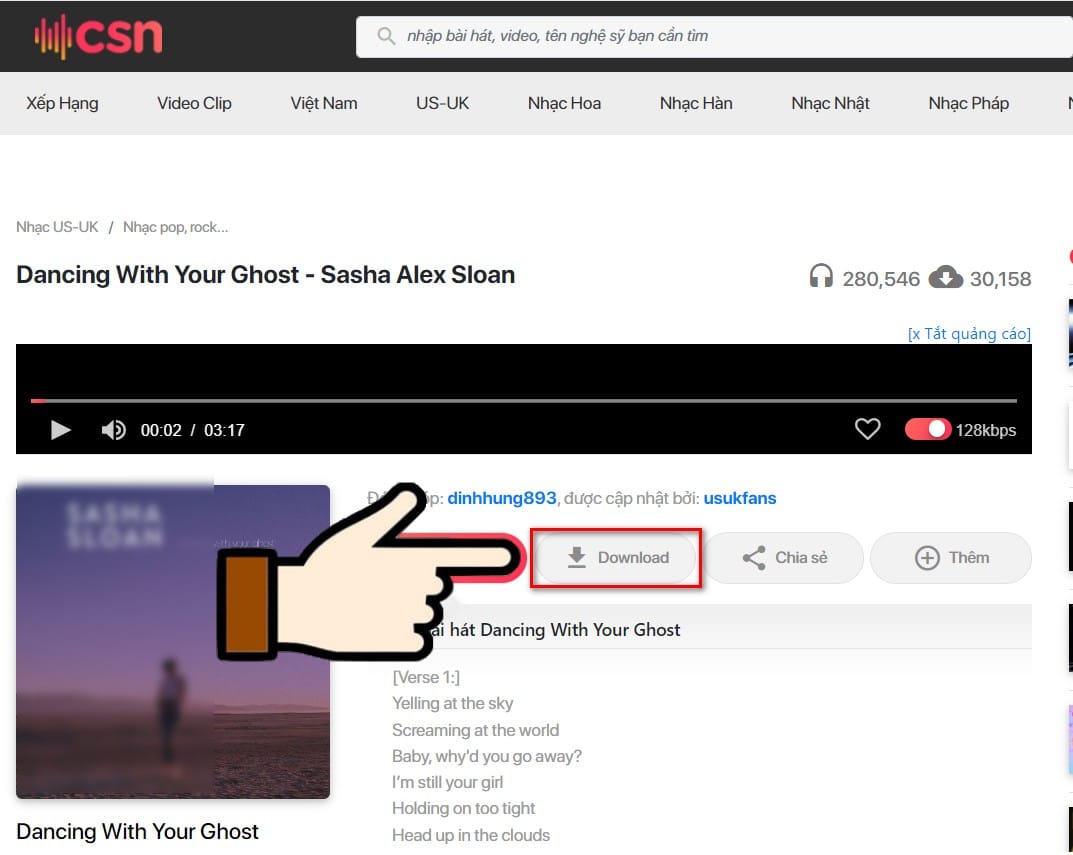Image resolution: width=1073 pixels, height=855 pixels.
Task: Go to the US-UK menu item
Action: [x=442, y=103]
